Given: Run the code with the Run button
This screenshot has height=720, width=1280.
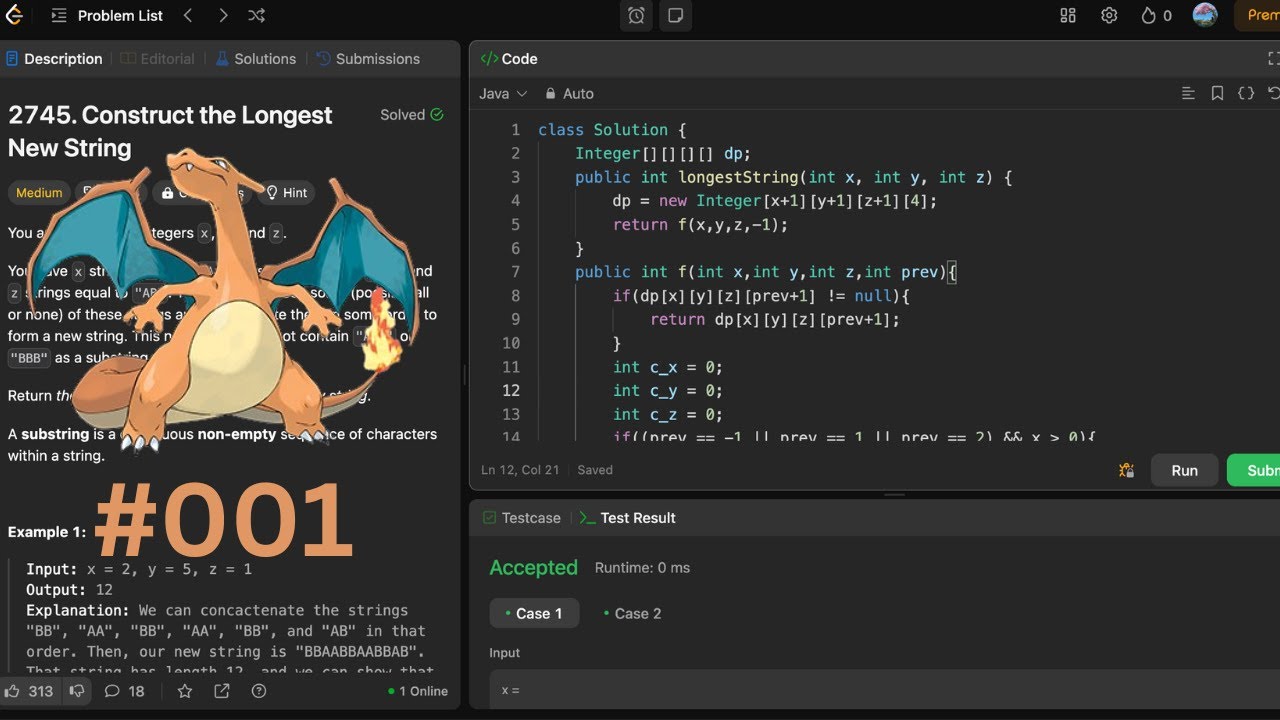Looking at the screenshot, I should tap(1184, 470).
